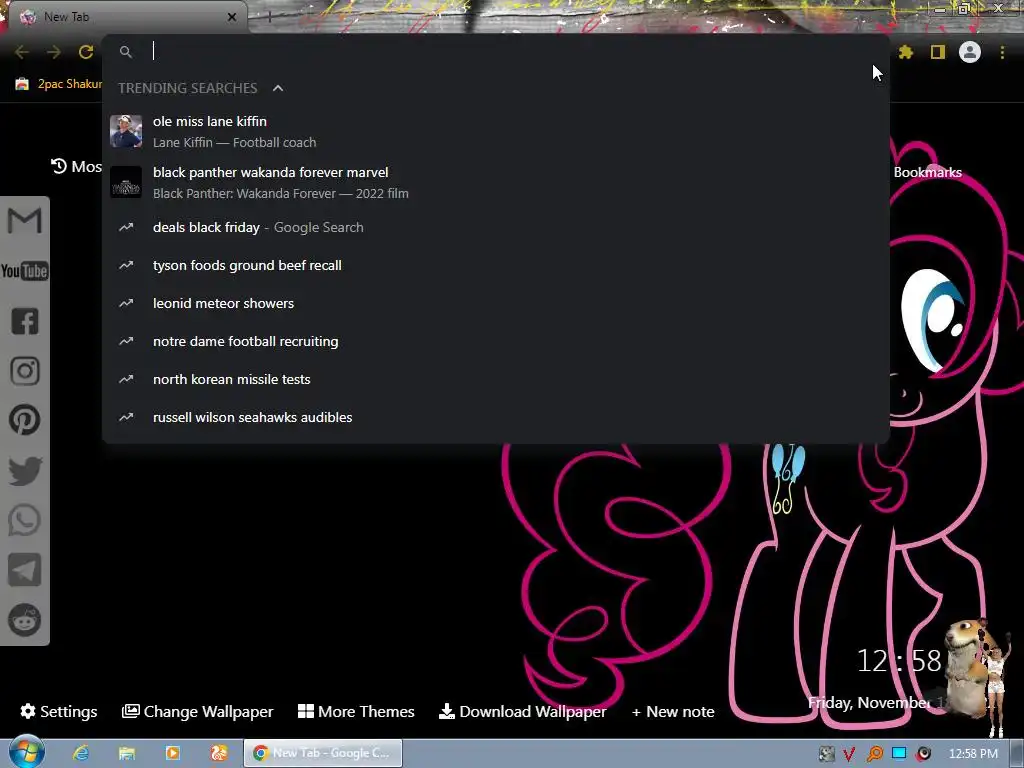Open the media player taskbar icon

(x=172, y=753)
